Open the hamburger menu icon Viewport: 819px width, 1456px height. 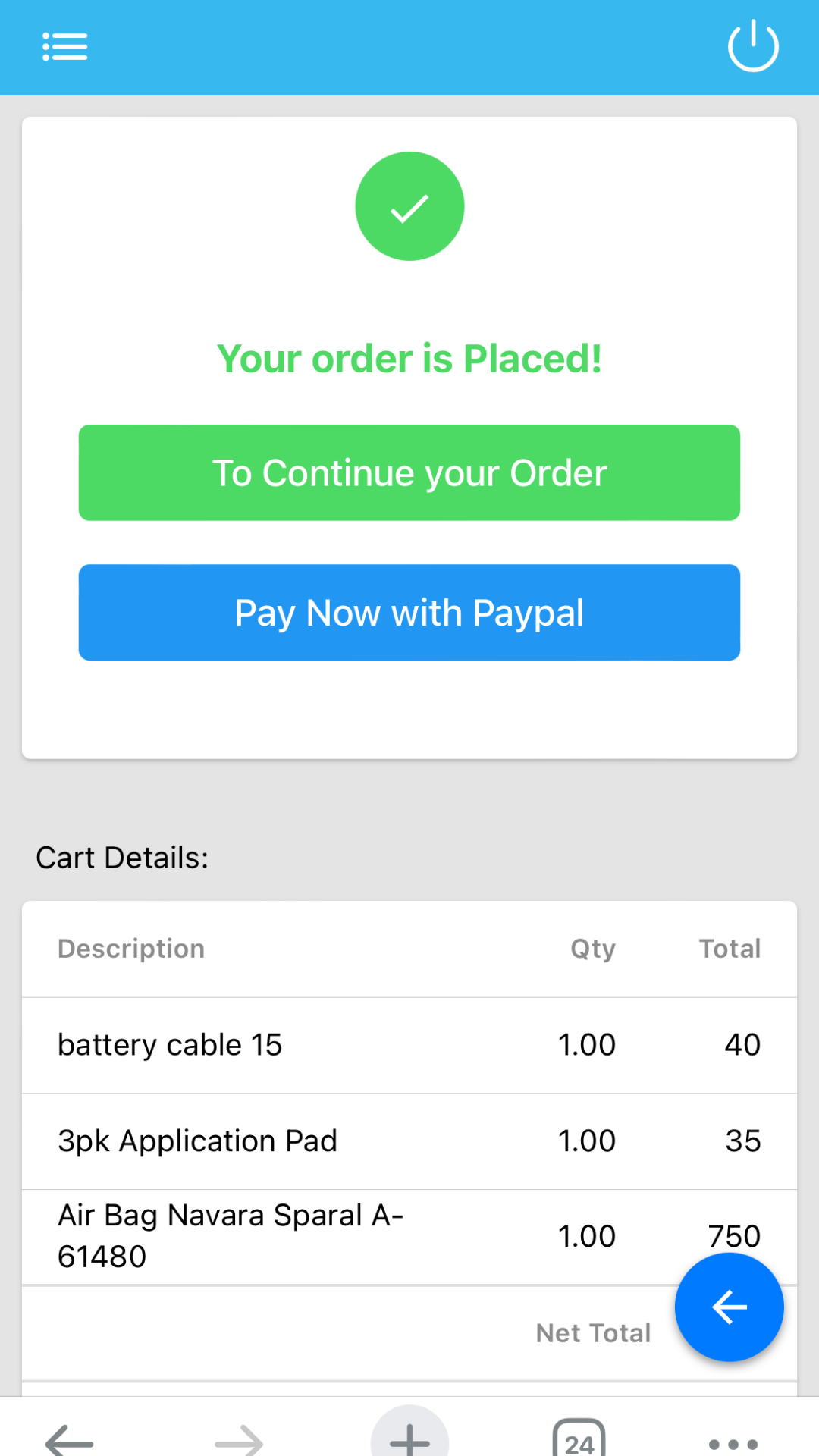[65, 47]
